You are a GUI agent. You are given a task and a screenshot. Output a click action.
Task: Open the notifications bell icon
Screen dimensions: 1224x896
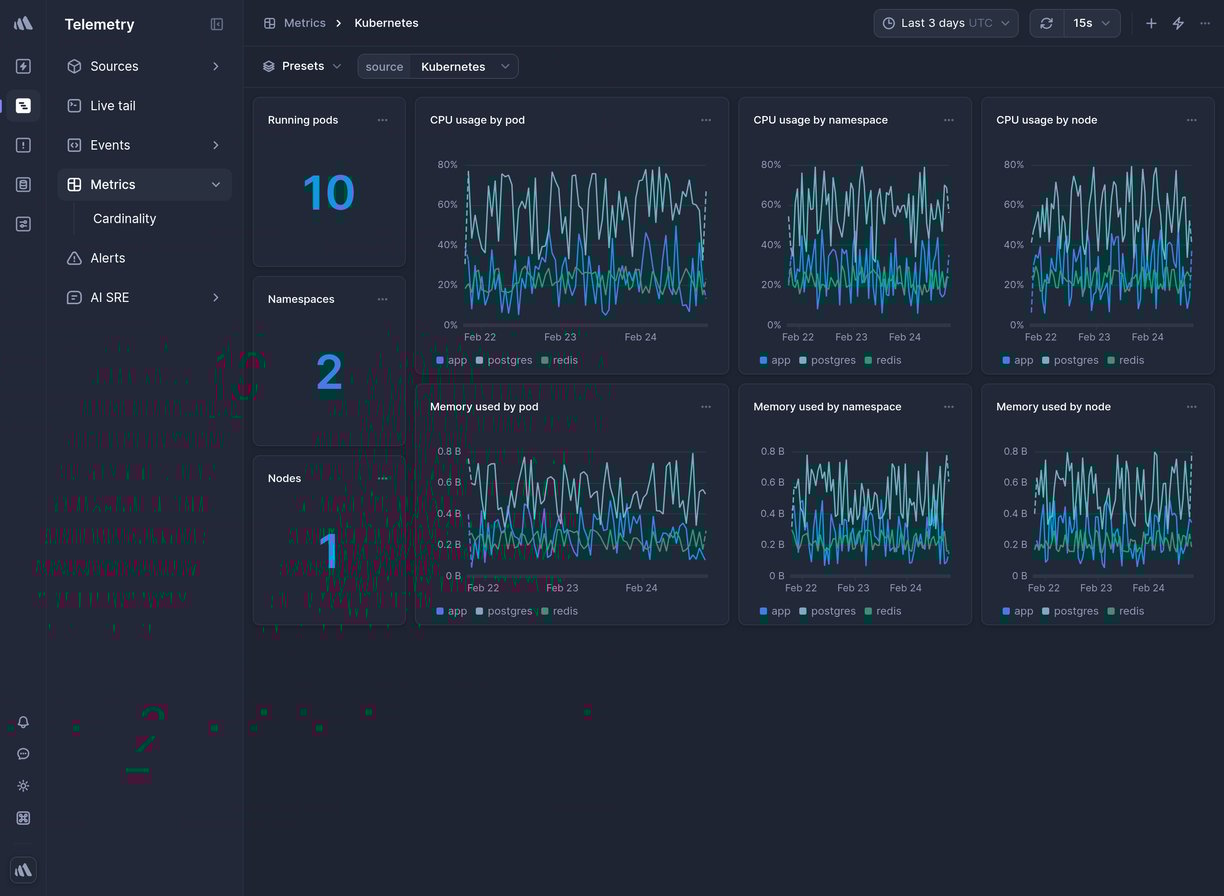23,722
